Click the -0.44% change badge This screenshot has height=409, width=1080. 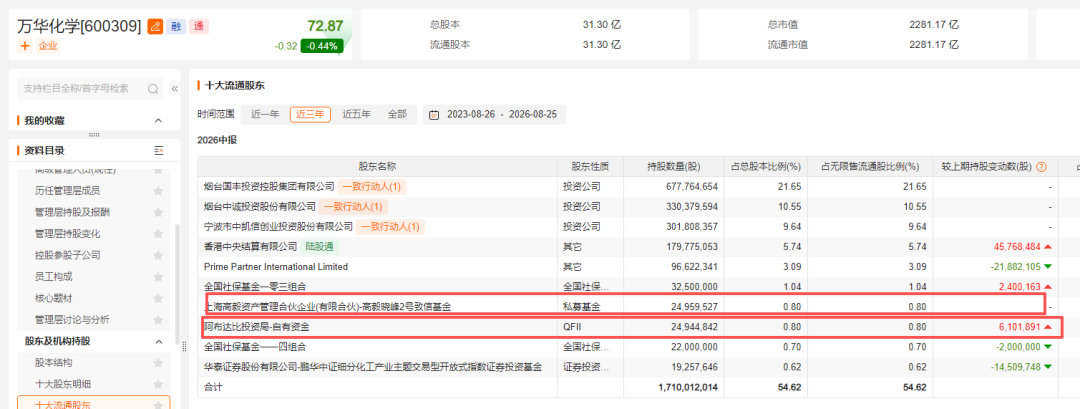click(322, 46)
